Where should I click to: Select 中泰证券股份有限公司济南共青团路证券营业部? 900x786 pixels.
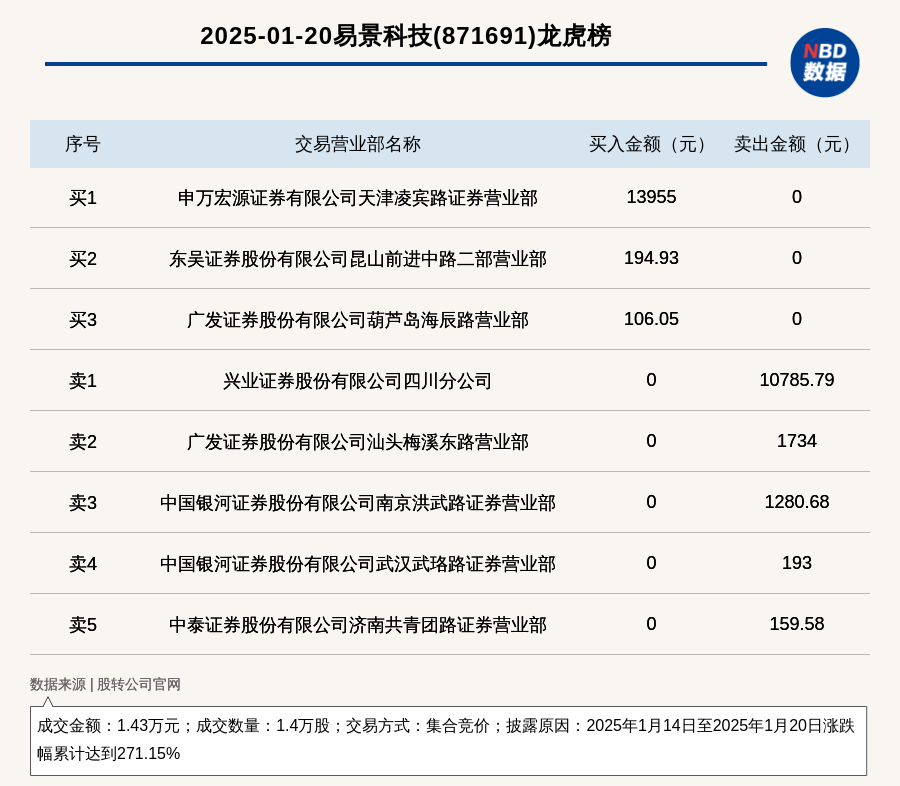(x=358, y=625)
